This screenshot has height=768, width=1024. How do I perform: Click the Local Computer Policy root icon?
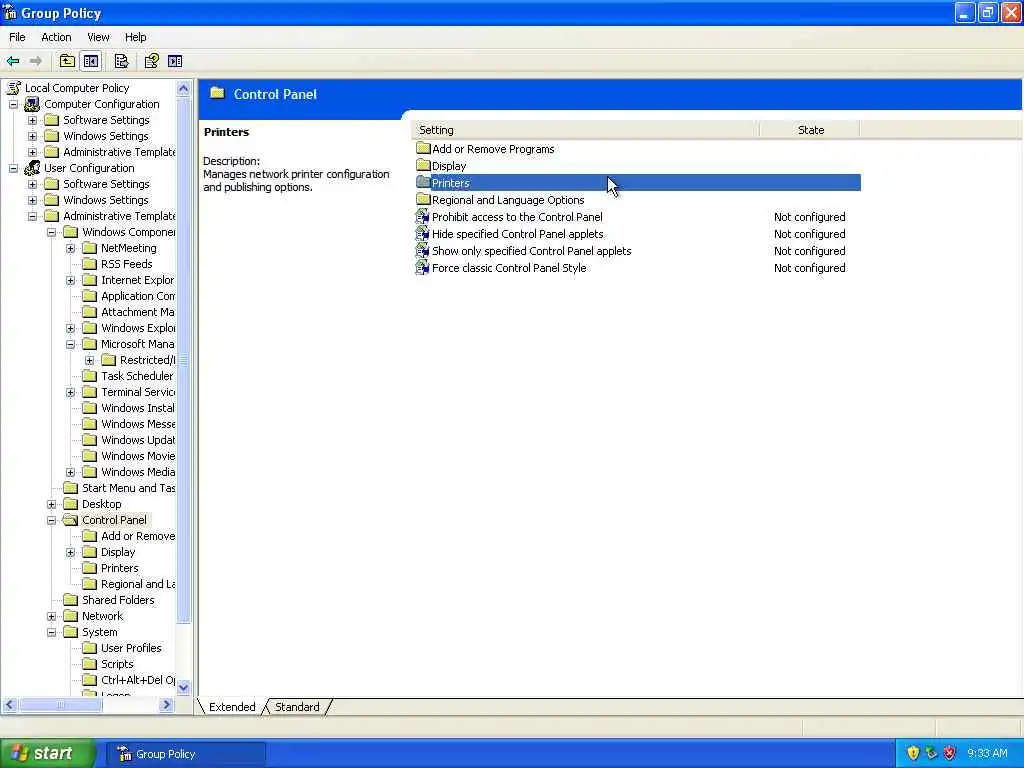[x=14, y=88]
